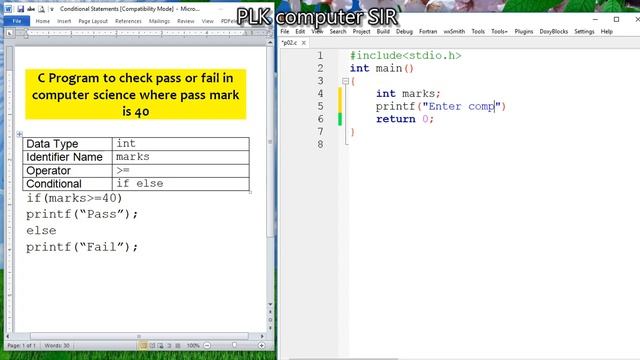Switch to Web Layout view in Word's status bar
The height and width of the screenshot is (360, 640).
click(x=161, y=346)
